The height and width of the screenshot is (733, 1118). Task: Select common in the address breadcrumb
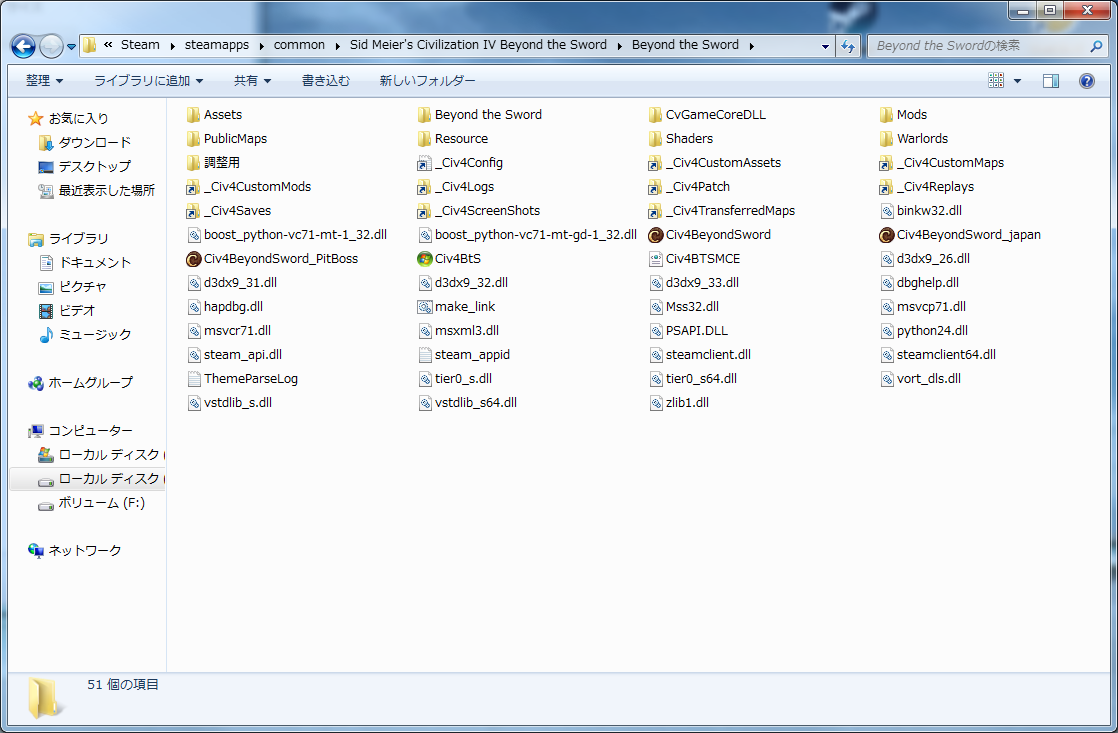[299, 45]
